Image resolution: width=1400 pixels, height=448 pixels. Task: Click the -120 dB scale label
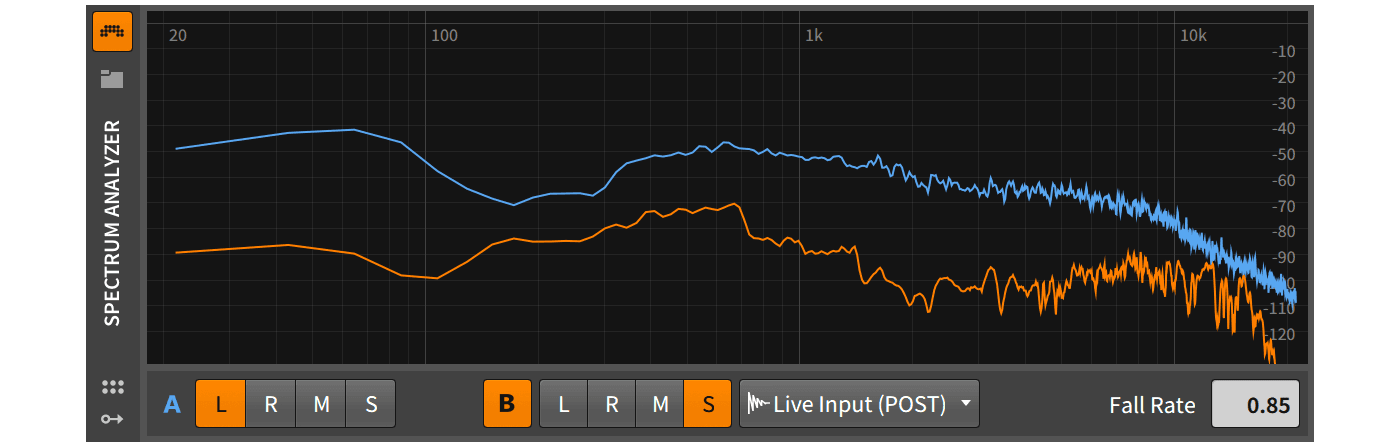[1281, 334]
